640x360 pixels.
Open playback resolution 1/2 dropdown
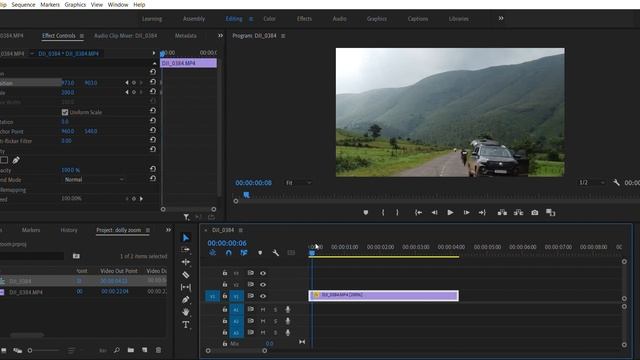click(x=591, y=182)
